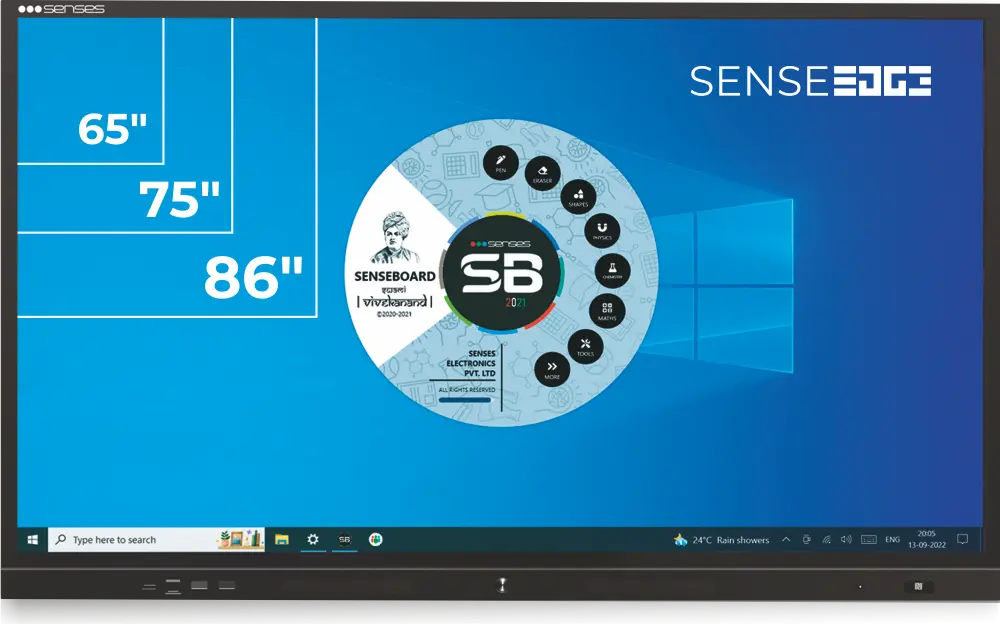Screen dimensions: 1000x624
Task: Open the Physics tools magnet icon
Action: point(602,231)
